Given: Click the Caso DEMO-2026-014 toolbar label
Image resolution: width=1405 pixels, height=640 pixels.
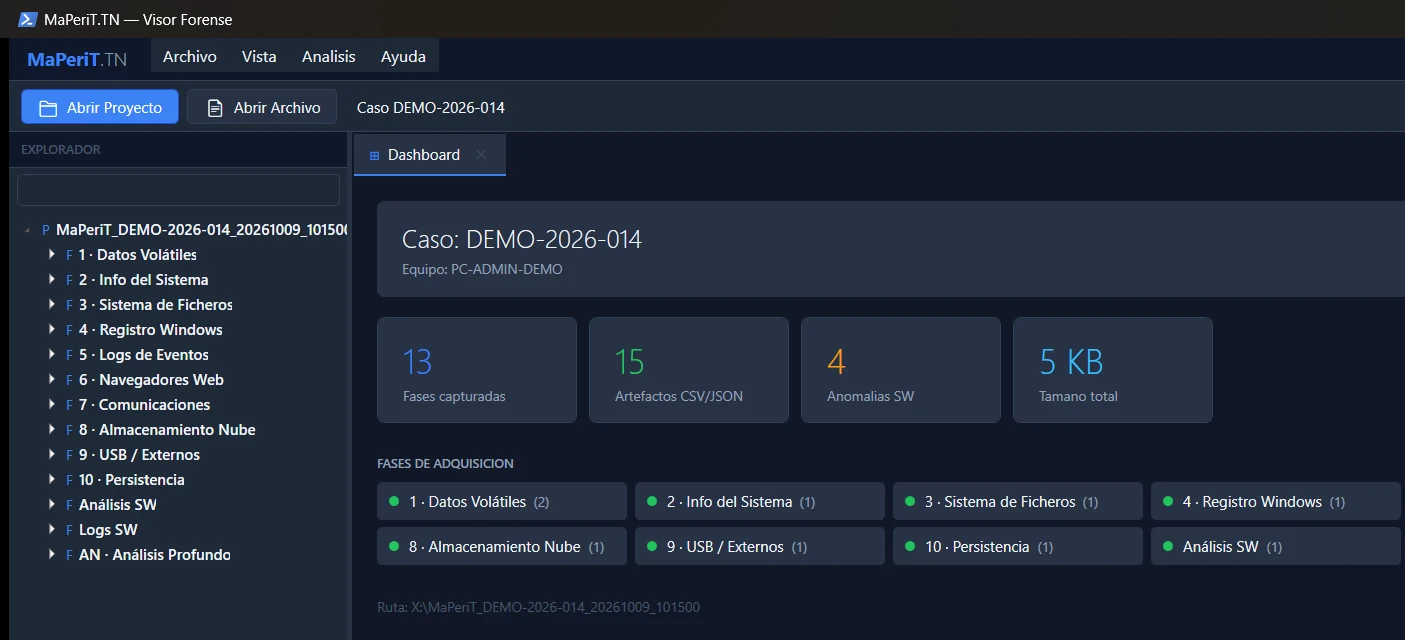Looking at the screenshot, I should coord(431,107).
